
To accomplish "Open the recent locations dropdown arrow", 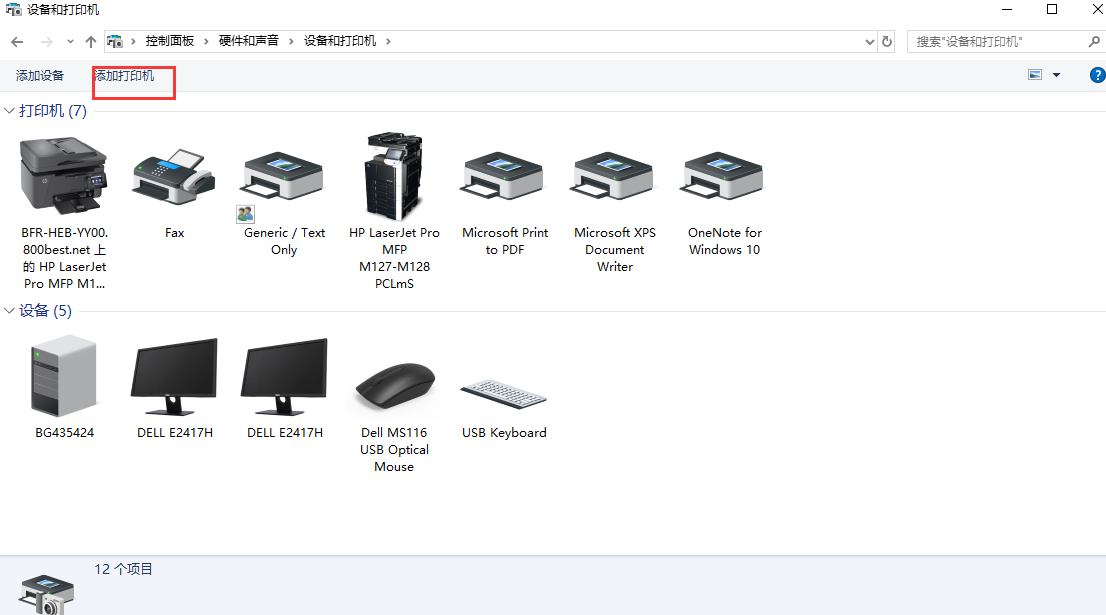I will pyautogui.click(x=70, y=42).
